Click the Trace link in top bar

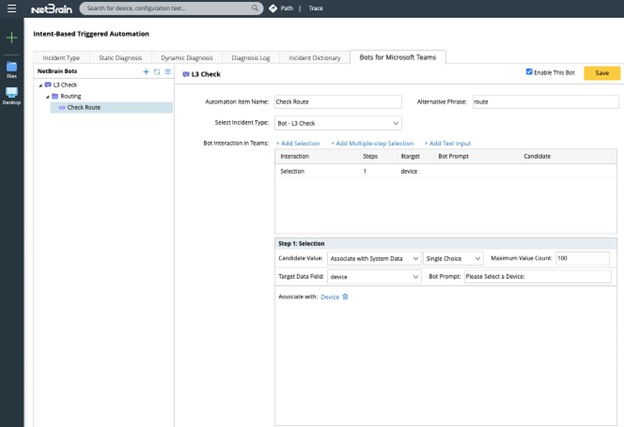[316, 8]
